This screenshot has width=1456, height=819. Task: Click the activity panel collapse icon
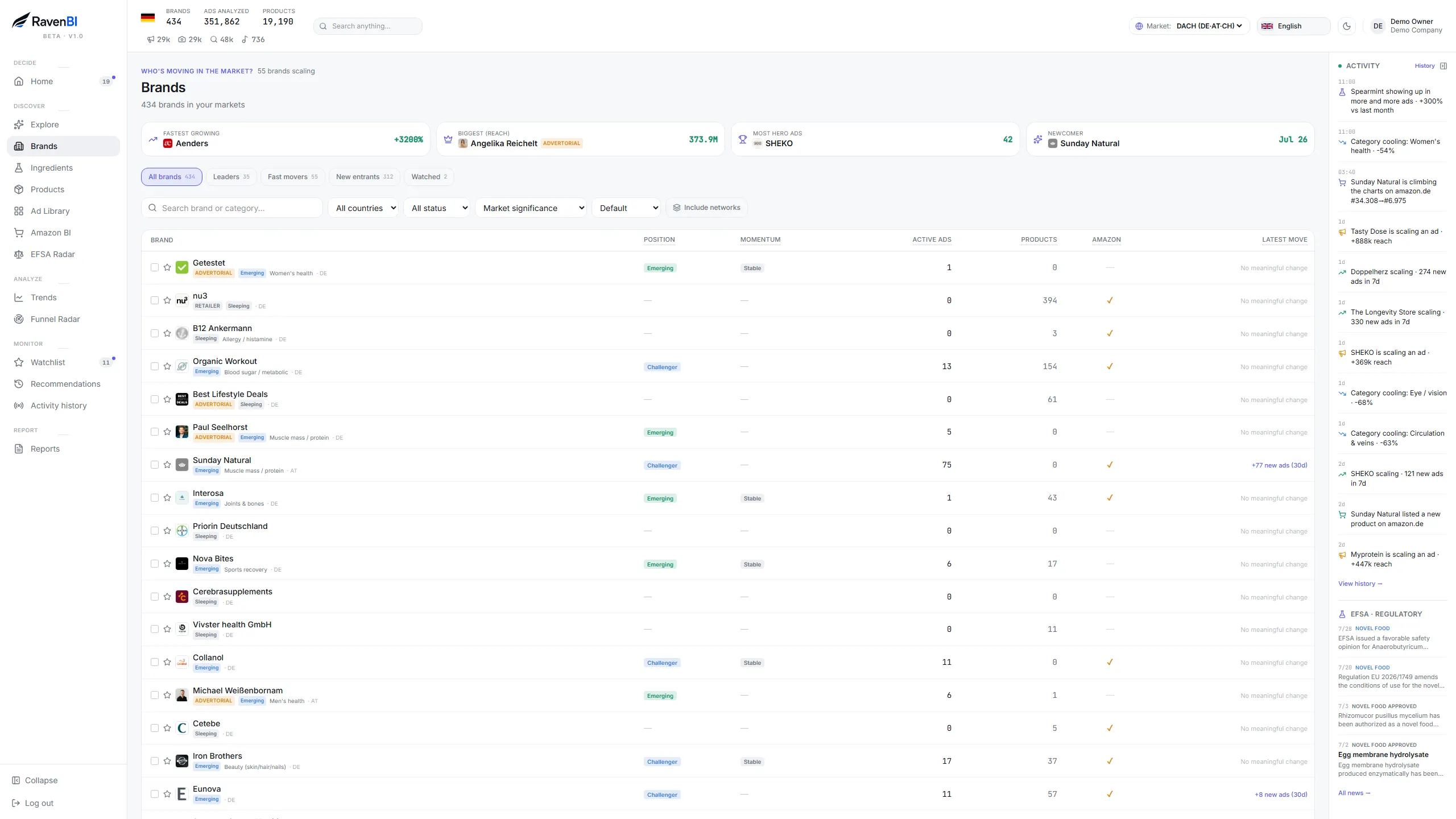[x=1443, y=66]
